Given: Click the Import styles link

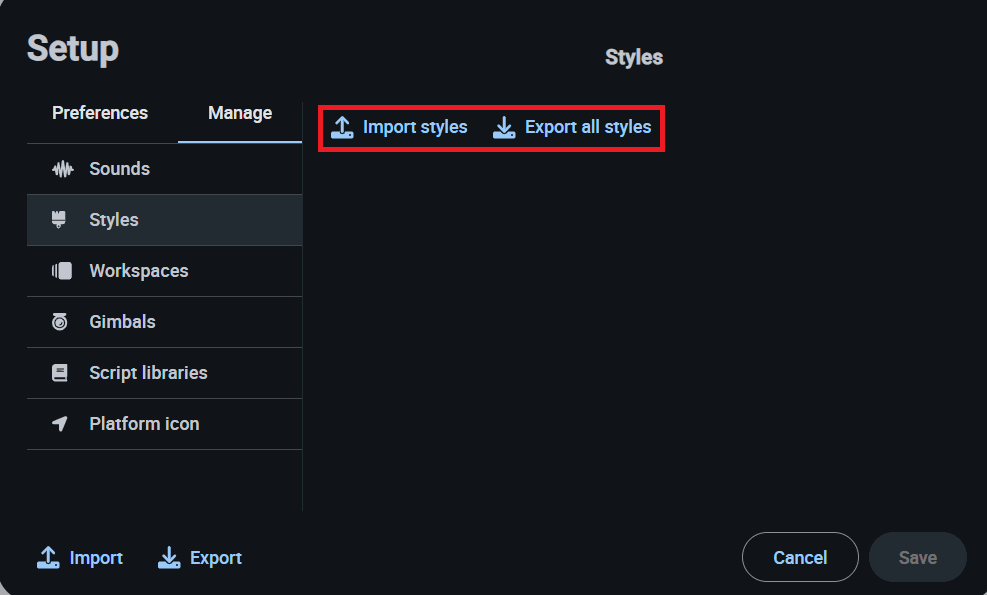Looking at the screenshot, I should 415,127.
